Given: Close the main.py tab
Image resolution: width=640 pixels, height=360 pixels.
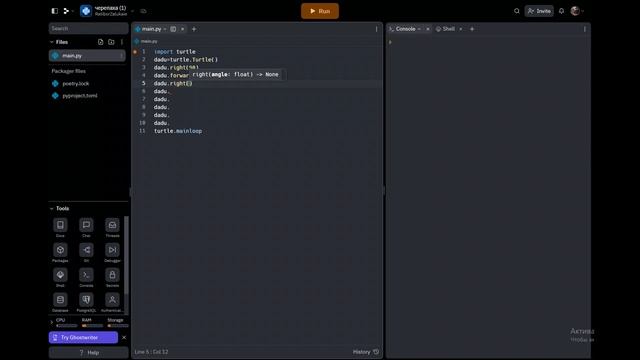Looking at the screenshot, I should click(x=182, y=29).
